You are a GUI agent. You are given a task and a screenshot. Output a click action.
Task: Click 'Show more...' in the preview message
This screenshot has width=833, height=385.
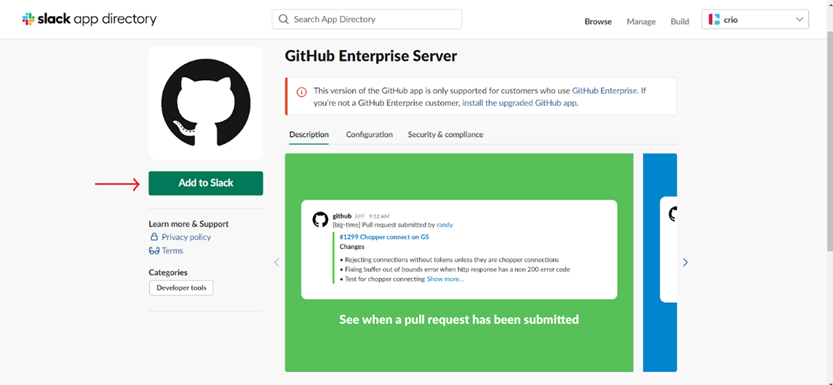(x=445, y=279)
